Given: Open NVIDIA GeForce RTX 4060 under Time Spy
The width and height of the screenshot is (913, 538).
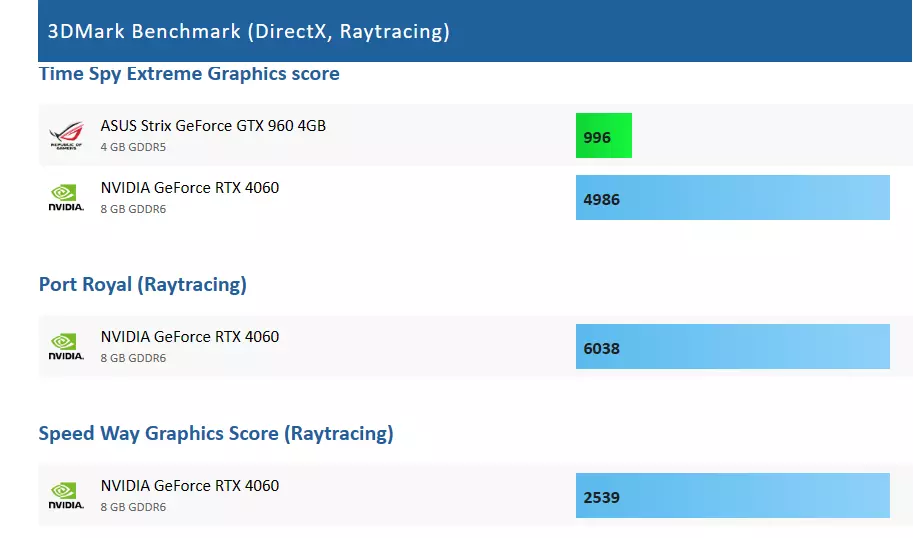Looking at the screenshot, I should pyautogui.click(x=190, y=187).
